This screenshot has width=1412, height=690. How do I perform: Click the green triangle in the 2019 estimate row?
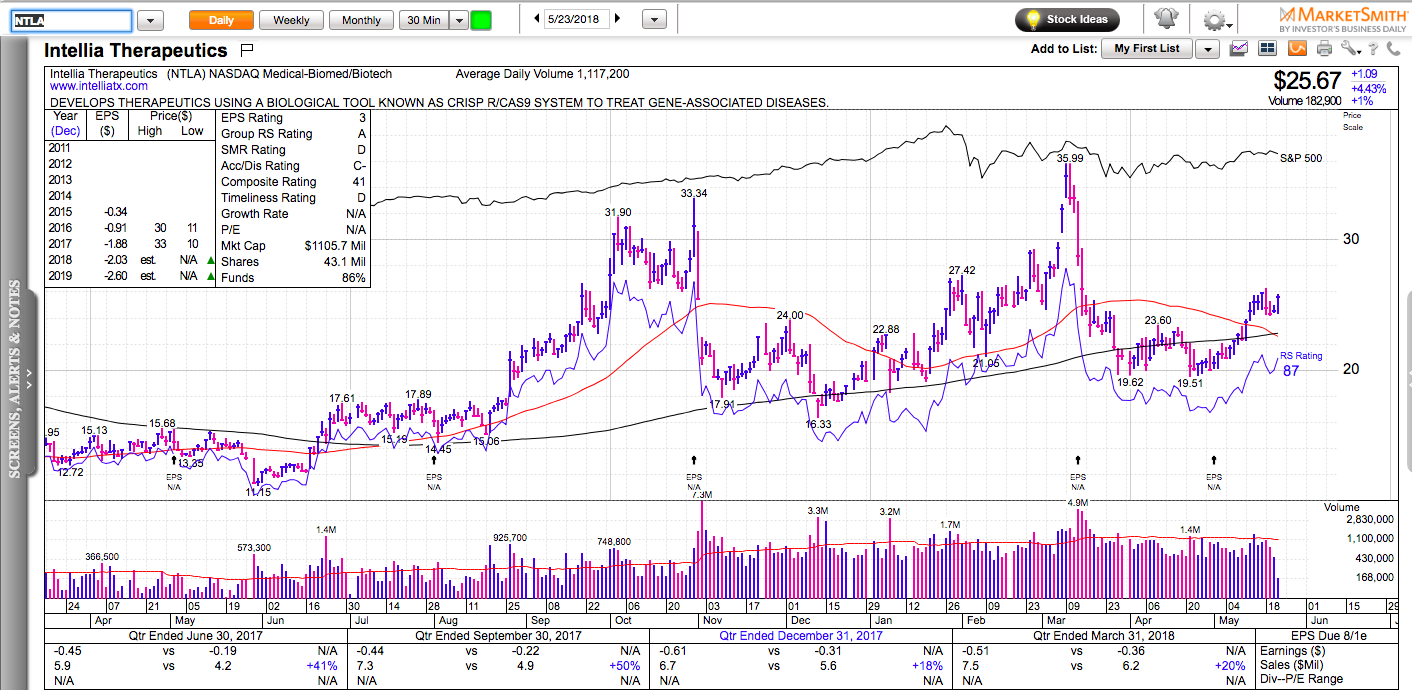tap(210, 276)
